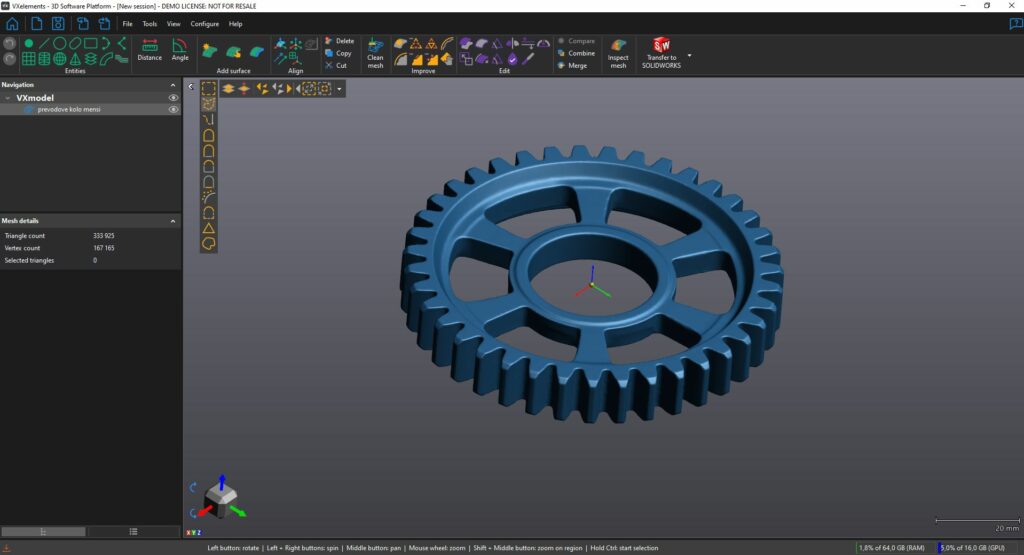This screenshot has width=1024, height=555.
Task: Click the Transfer to SOLIDWORKS icon
Action: 661,46
